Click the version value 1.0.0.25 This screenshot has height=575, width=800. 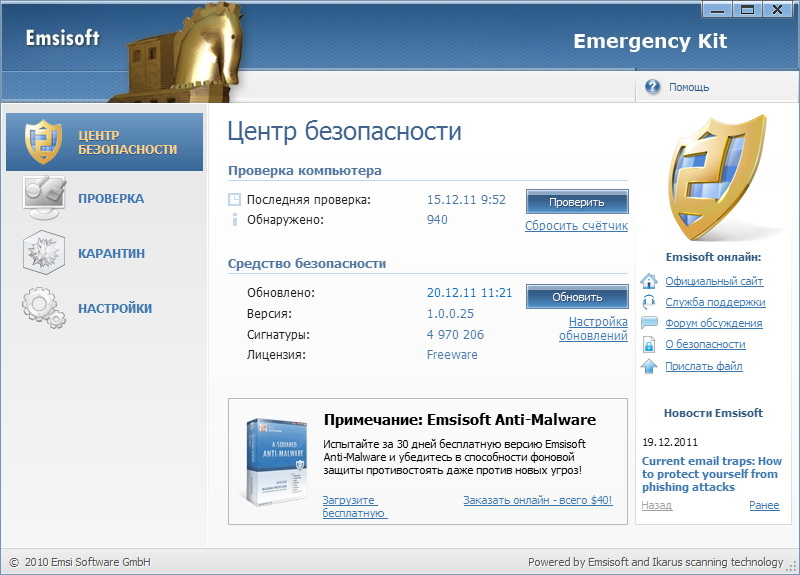[x=451, y=314]
